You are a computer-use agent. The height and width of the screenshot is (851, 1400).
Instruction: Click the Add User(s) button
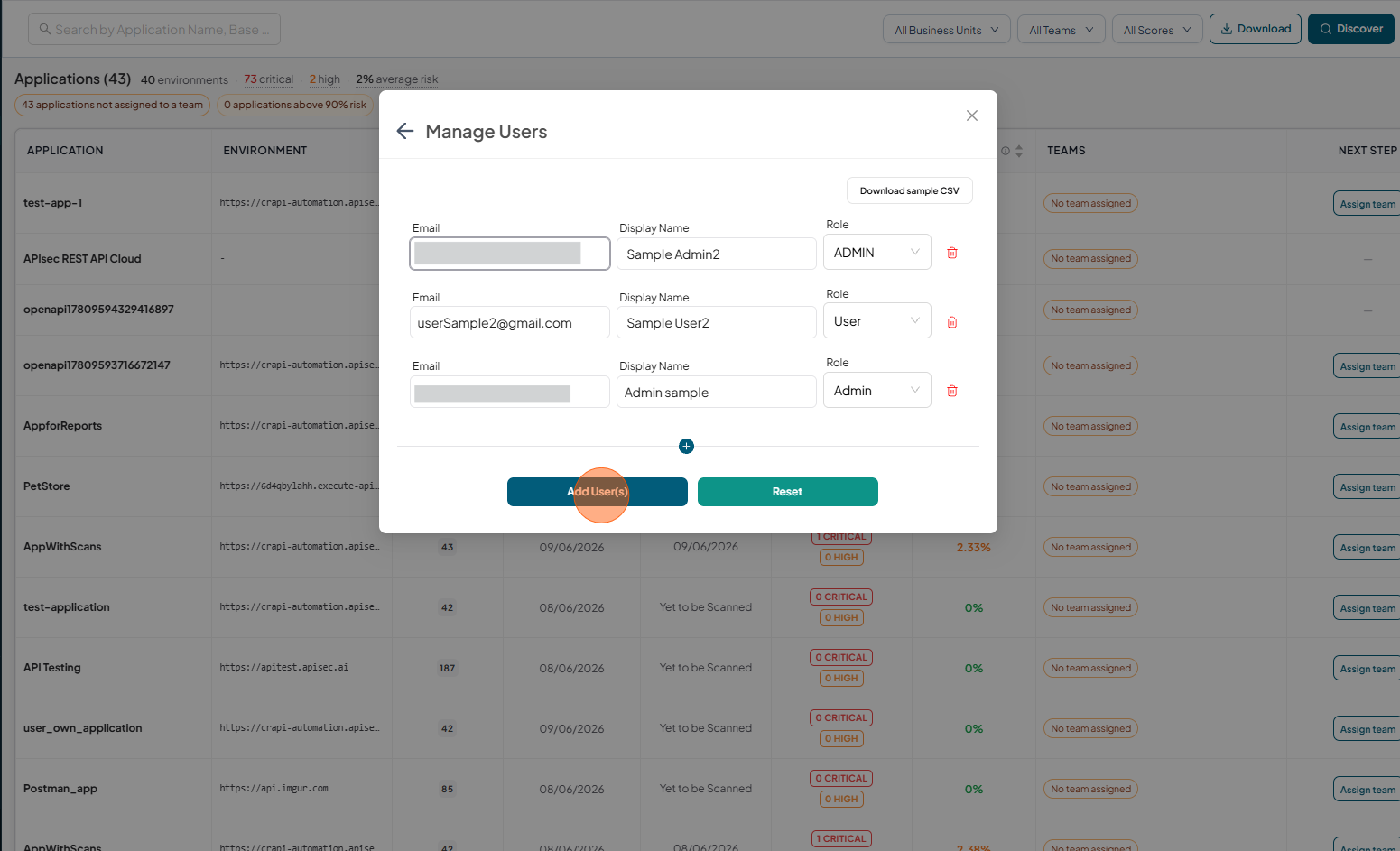click(x=598, y=492)
